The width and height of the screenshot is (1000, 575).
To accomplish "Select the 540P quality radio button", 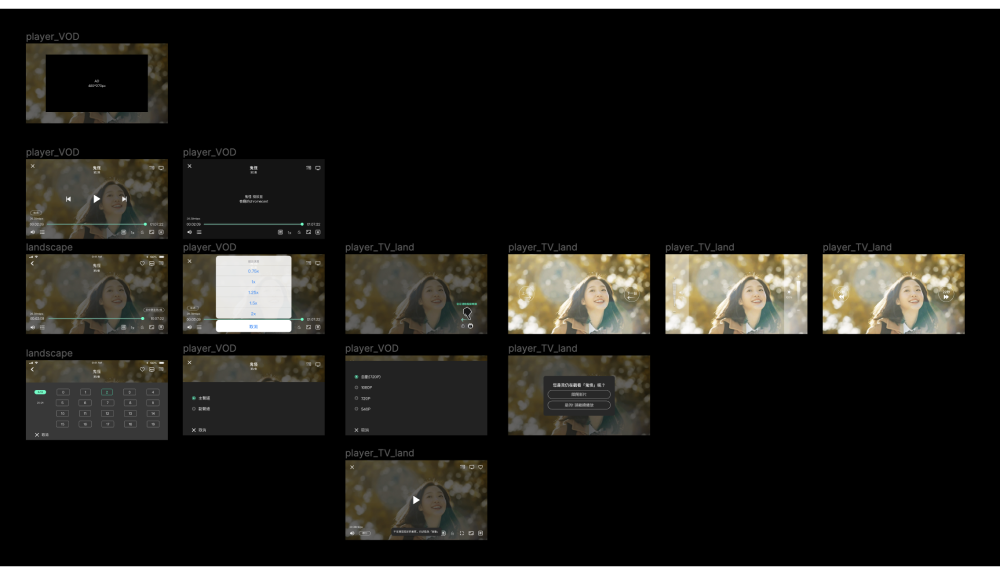I will (356, 408).
